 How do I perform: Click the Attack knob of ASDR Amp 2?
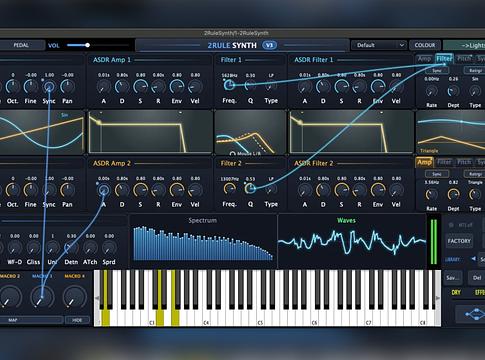[x=103, y=190]
